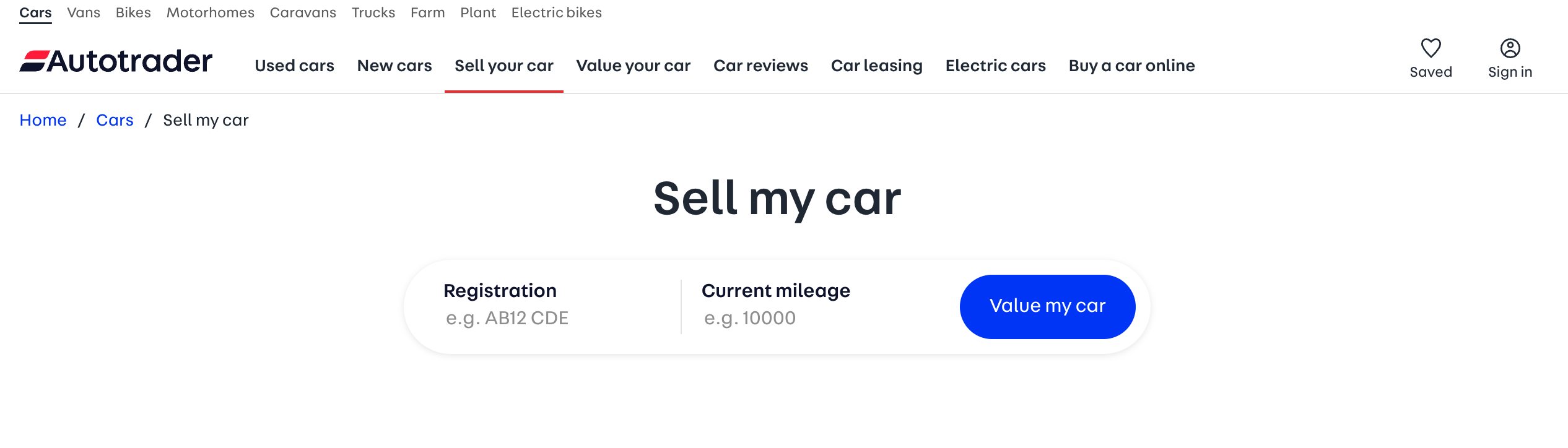Browse the Electric bikes section

point(555,12)
